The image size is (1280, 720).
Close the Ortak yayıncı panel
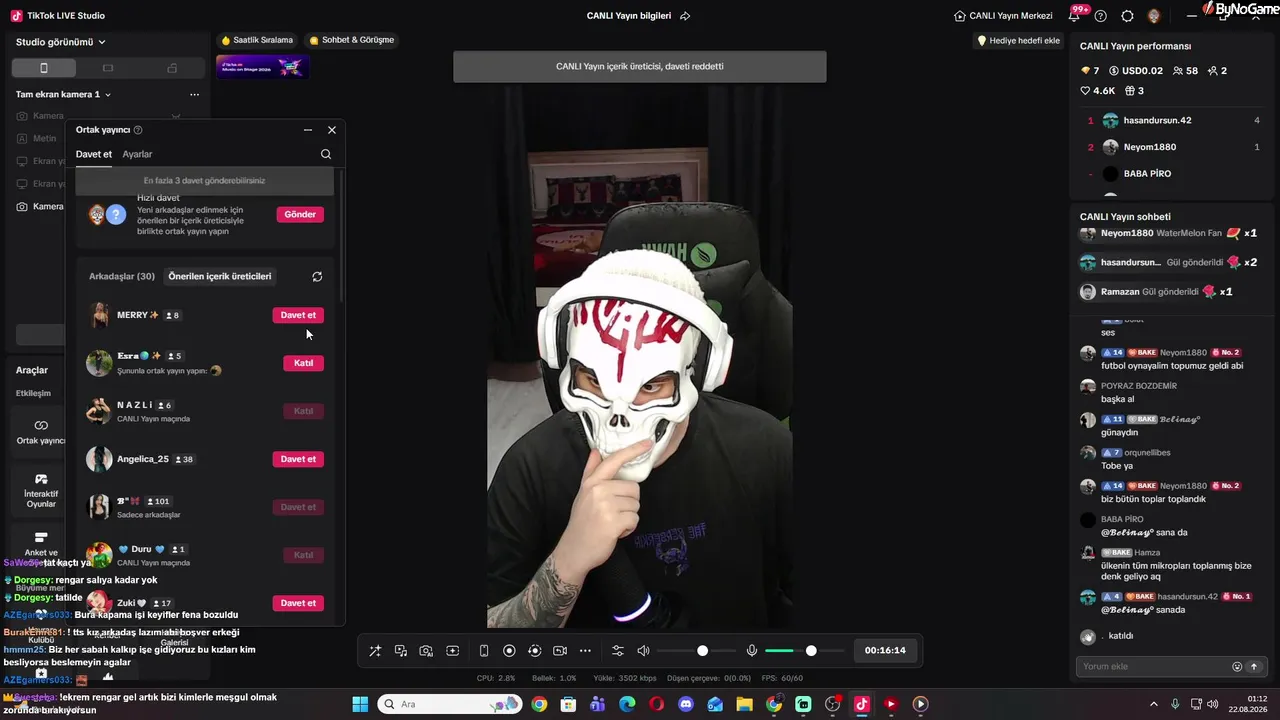332,130
